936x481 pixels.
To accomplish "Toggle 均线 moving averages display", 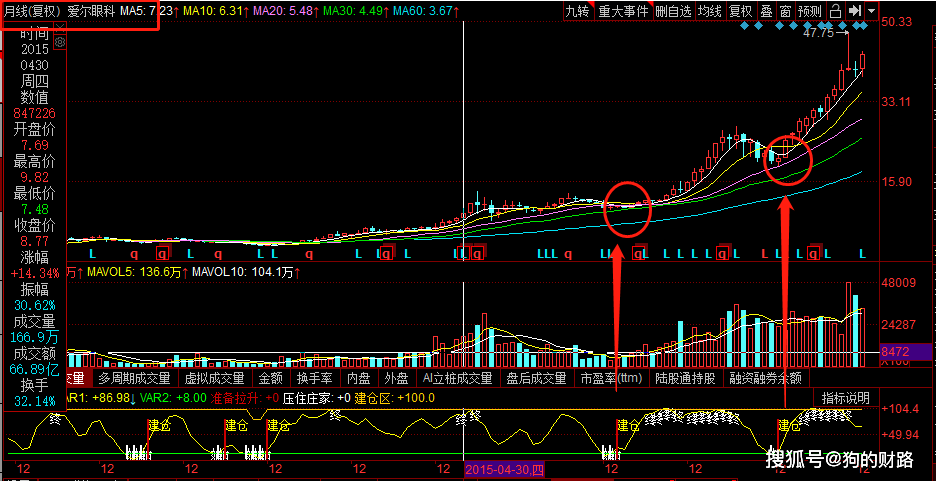I will 710,10.
